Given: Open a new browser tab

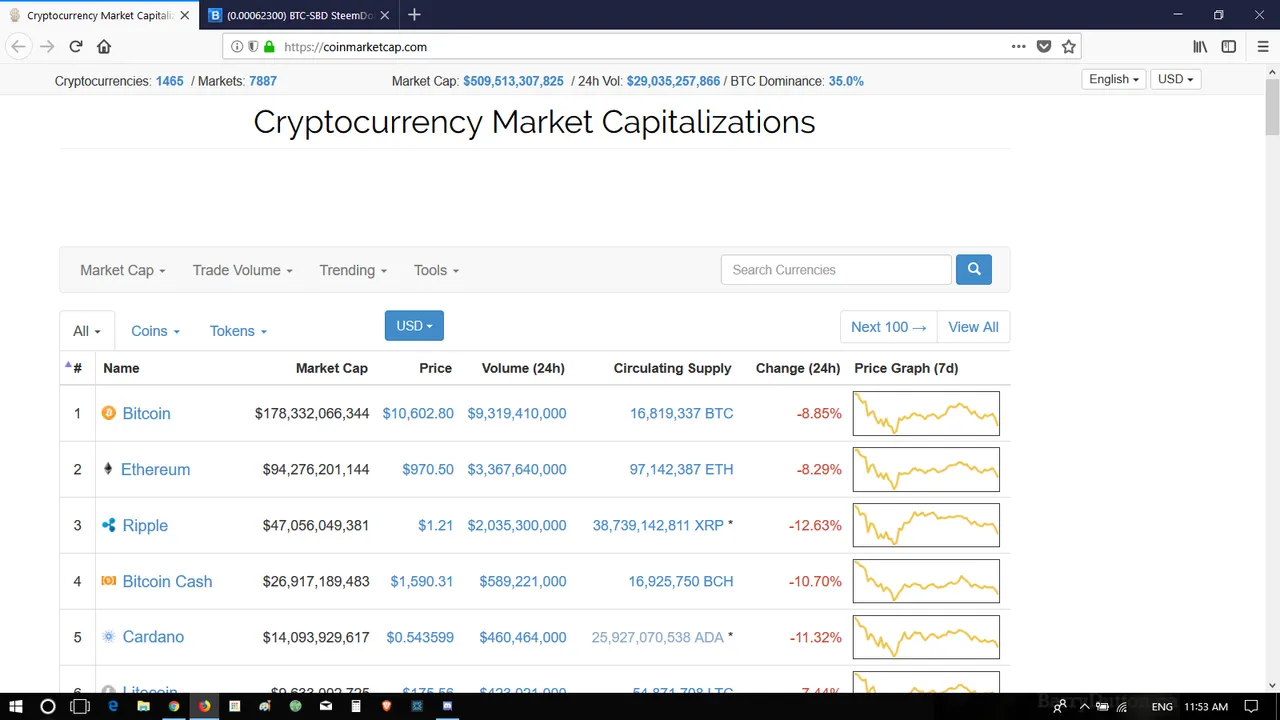Looking at the screenshot, I should click(414, 15).
